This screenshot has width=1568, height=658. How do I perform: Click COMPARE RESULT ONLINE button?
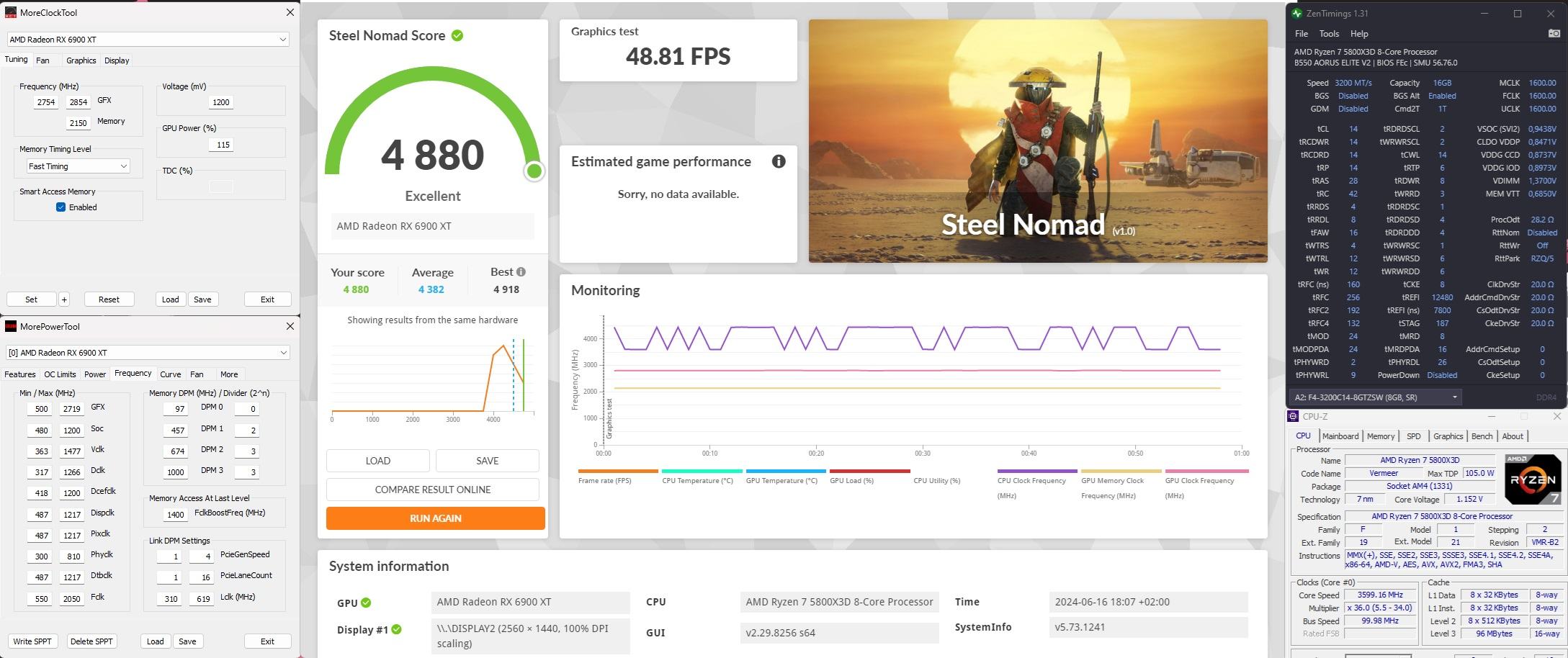[433, 490]
